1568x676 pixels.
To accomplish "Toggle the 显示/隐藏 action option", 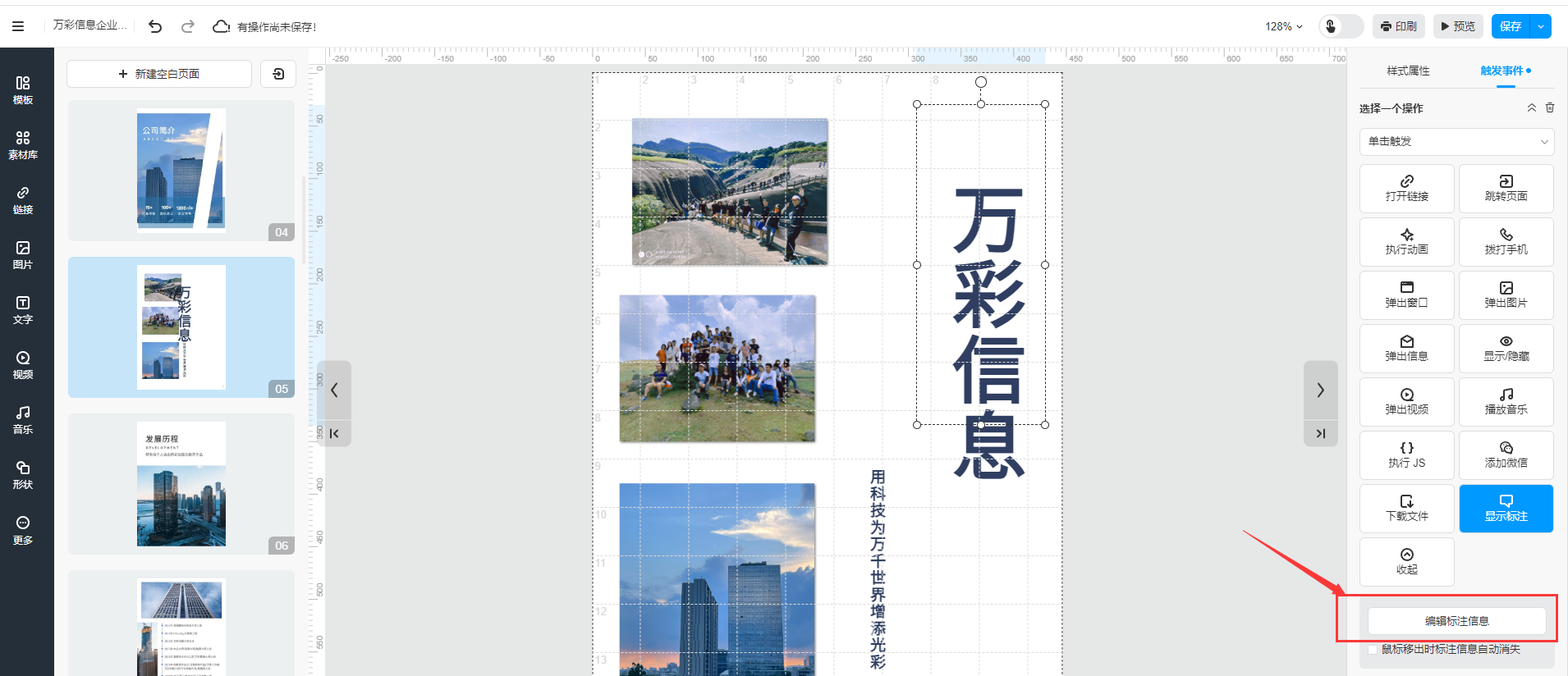I will (1506, 349).
